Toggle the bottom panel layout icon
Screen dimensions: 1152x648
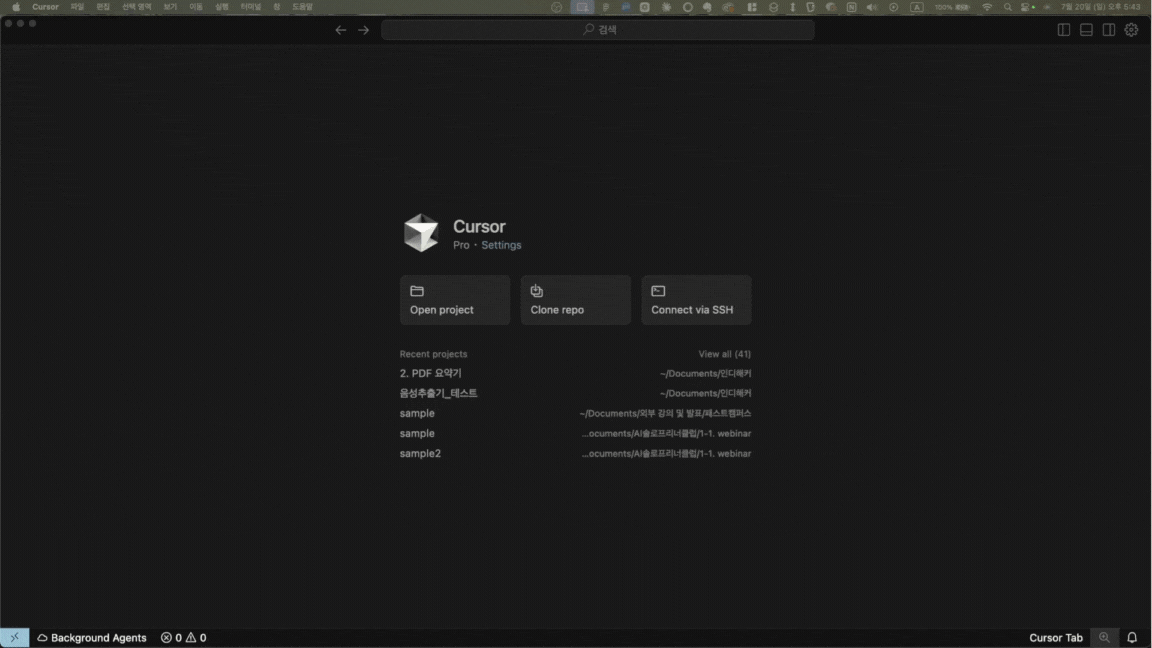pyautogui.click(x=1086, y=30)
